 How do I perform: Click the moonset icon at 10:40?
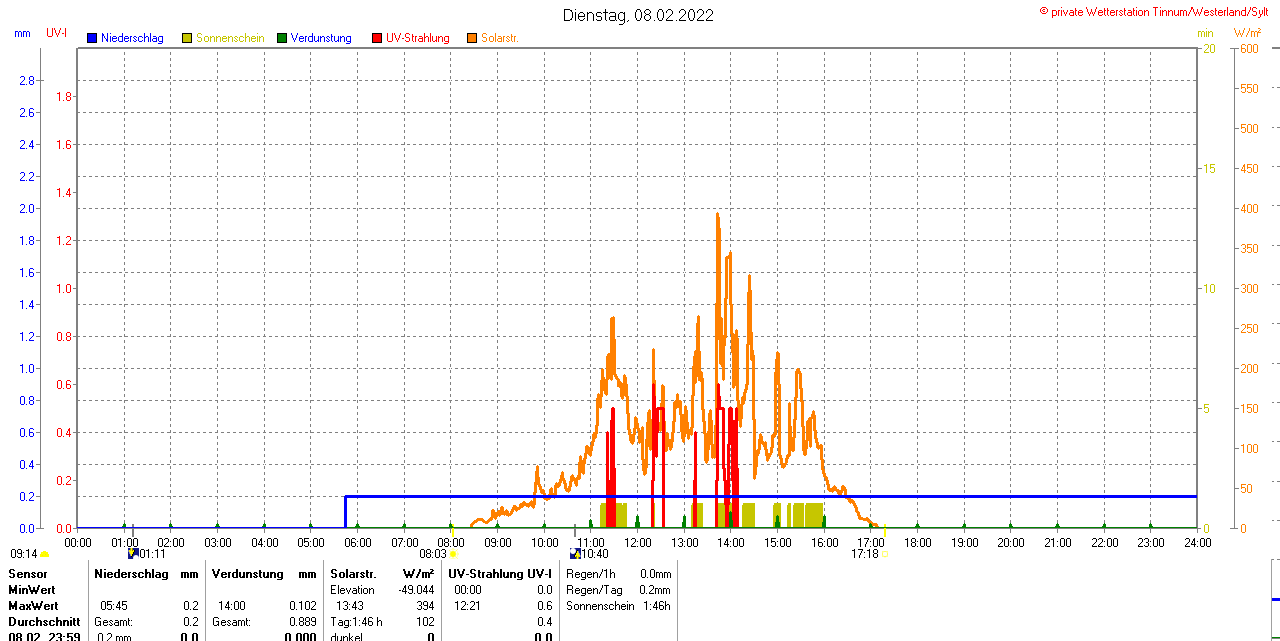coord(575,553)
